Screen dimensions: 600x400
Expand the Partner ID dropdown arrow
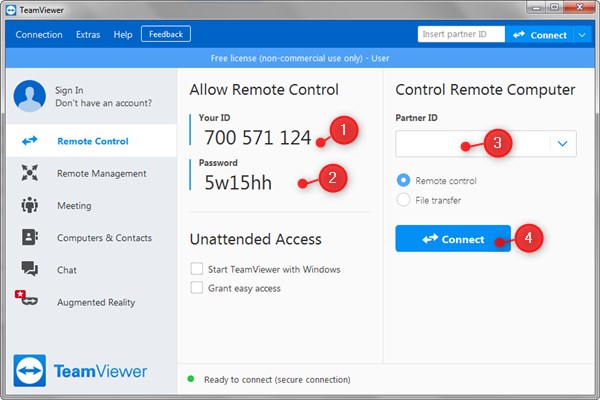click(563, 144)
